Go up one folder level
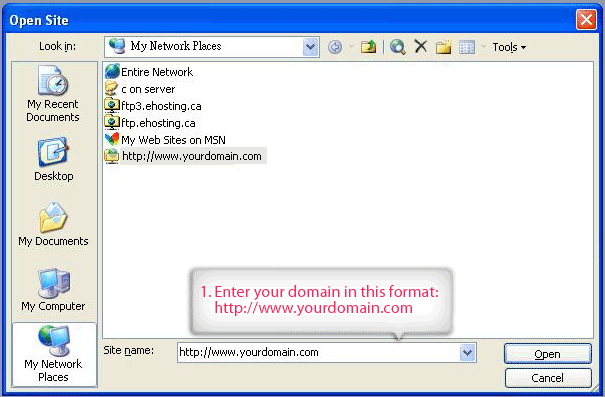The height and width of the screenshot is (397, 605). (368, 47)
